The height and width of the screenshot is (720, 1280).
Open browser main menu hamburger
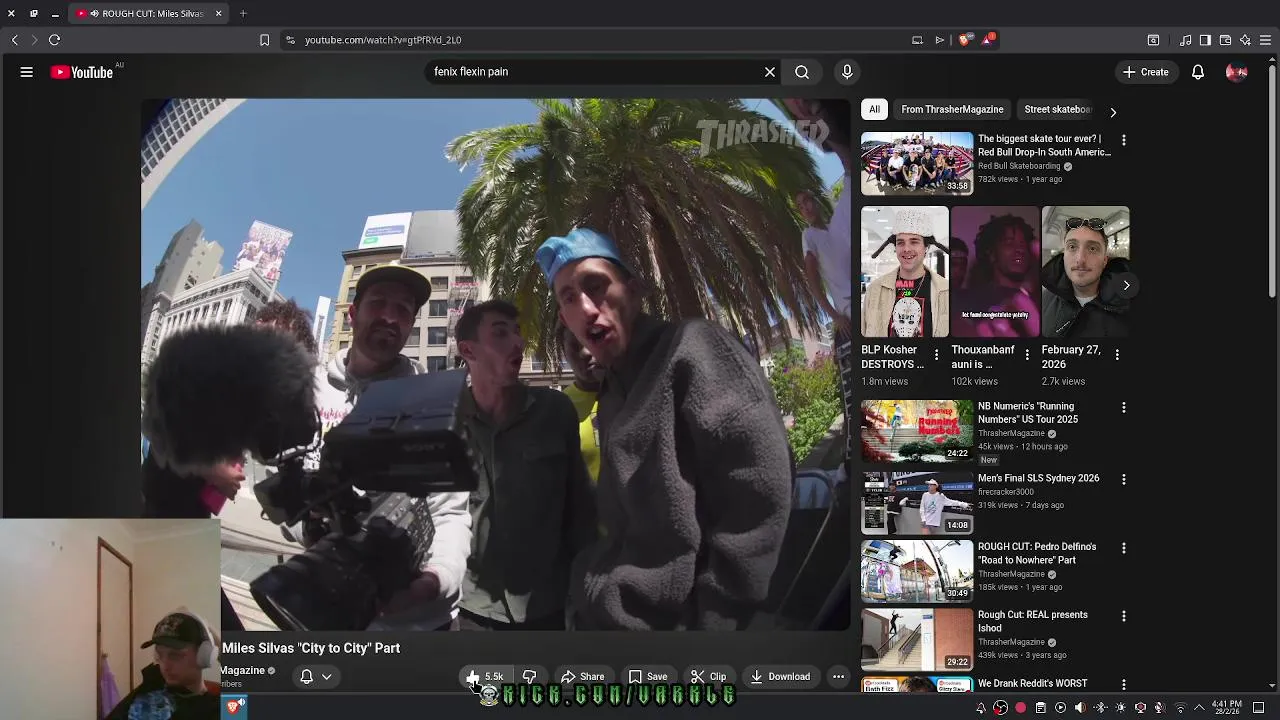(1266, 40)
